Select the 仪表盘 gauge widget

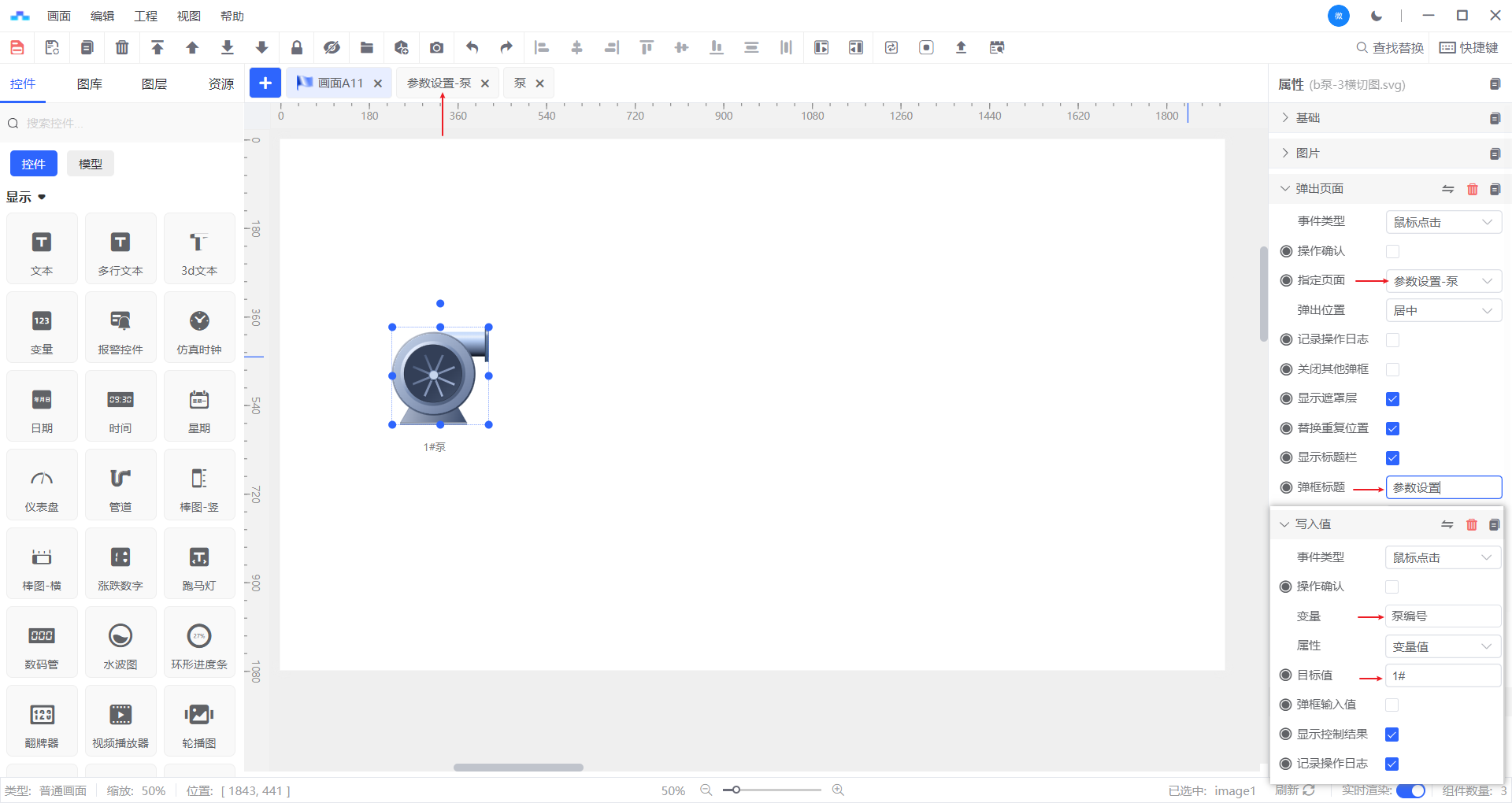(x=42, y=485)
